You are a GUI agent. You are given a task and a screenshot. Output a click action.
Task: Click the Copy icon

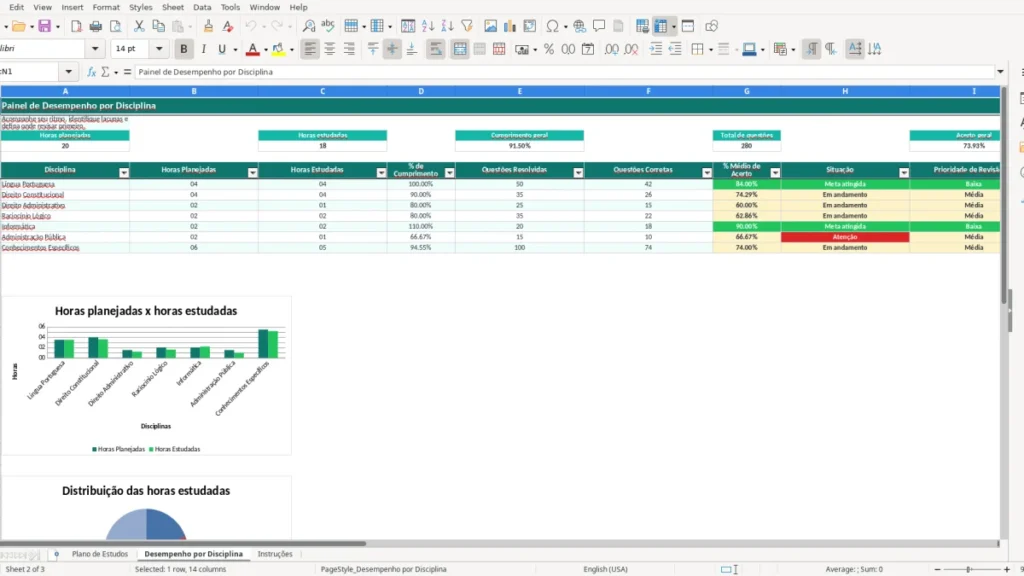(158, 26)
